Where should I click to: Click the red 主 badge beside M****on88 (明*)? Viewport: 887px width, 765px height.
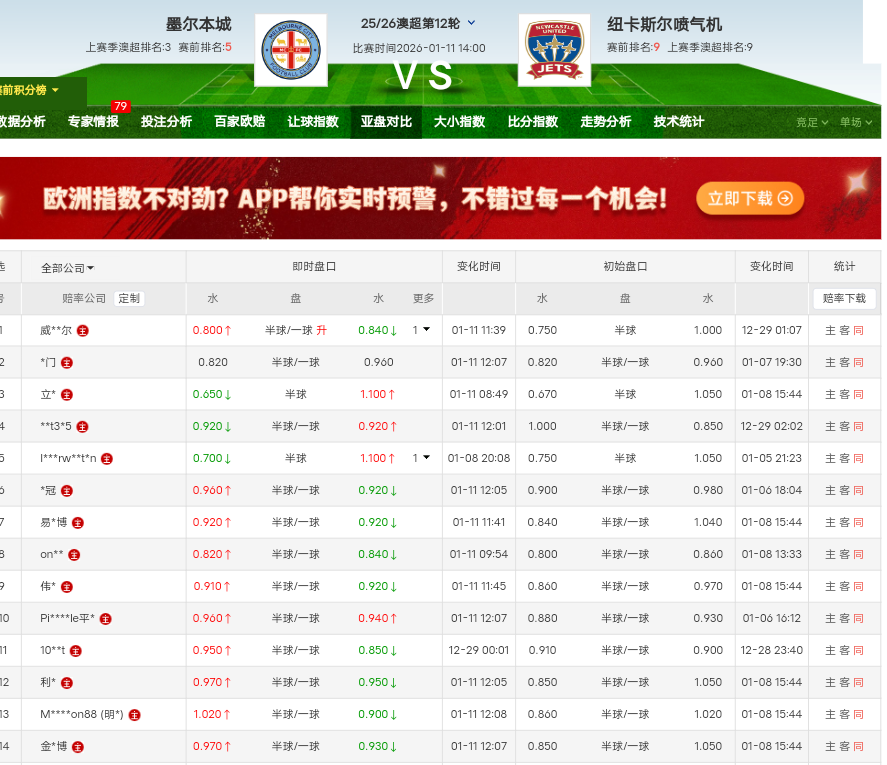tap(135, 714)
